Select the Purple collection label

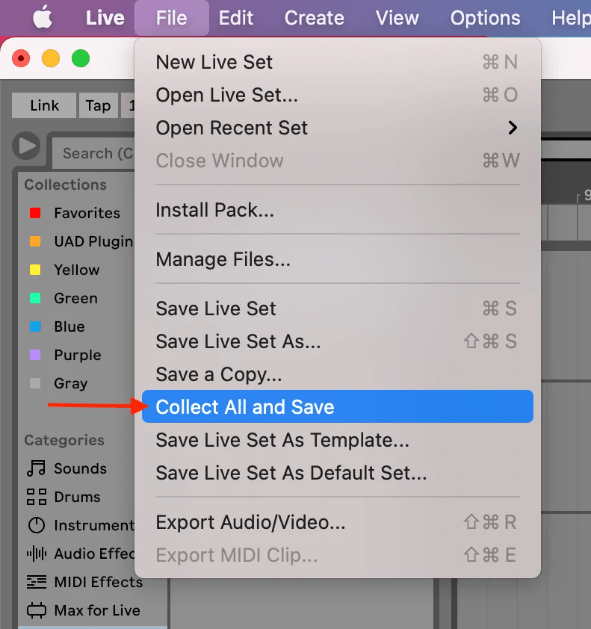click(77, 355)
